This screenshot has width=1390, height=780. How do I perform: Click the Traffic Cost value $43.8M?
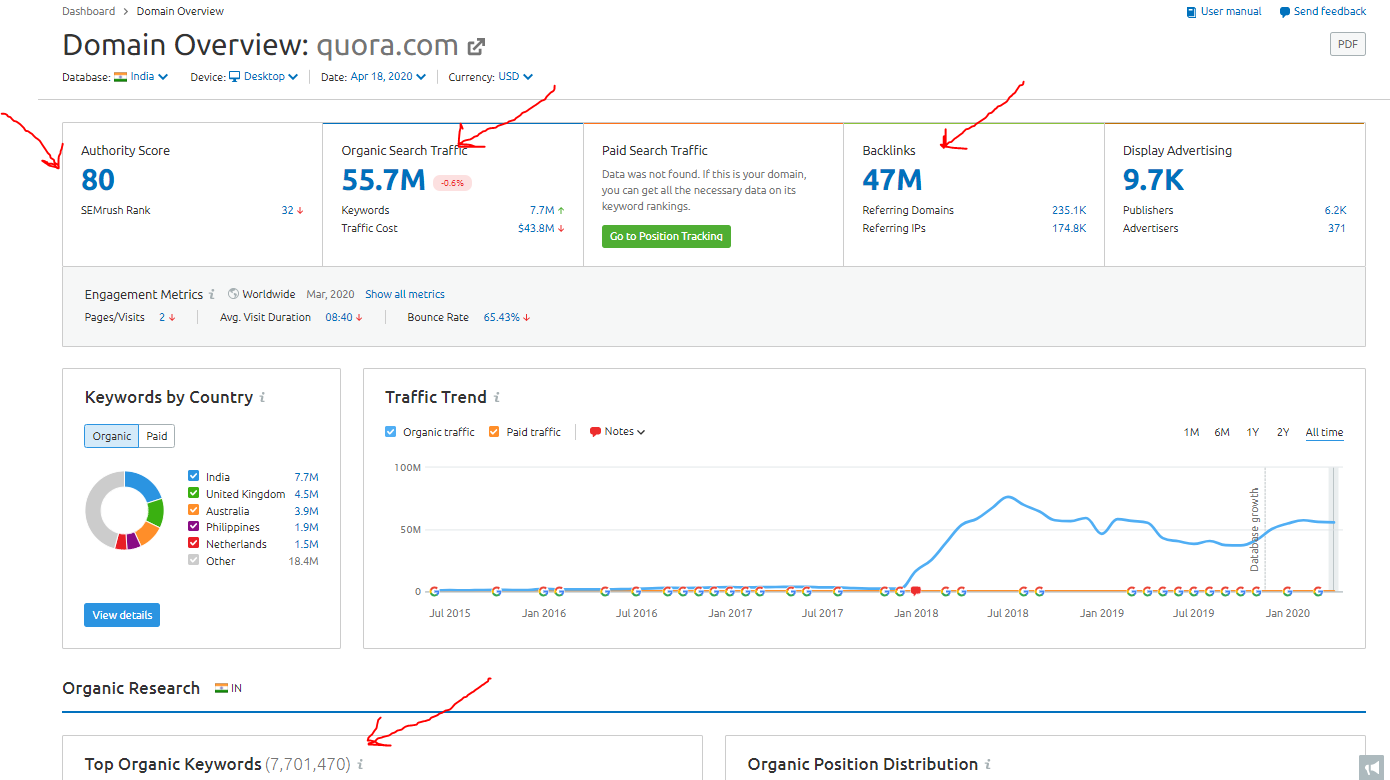(x=536, y=228)
